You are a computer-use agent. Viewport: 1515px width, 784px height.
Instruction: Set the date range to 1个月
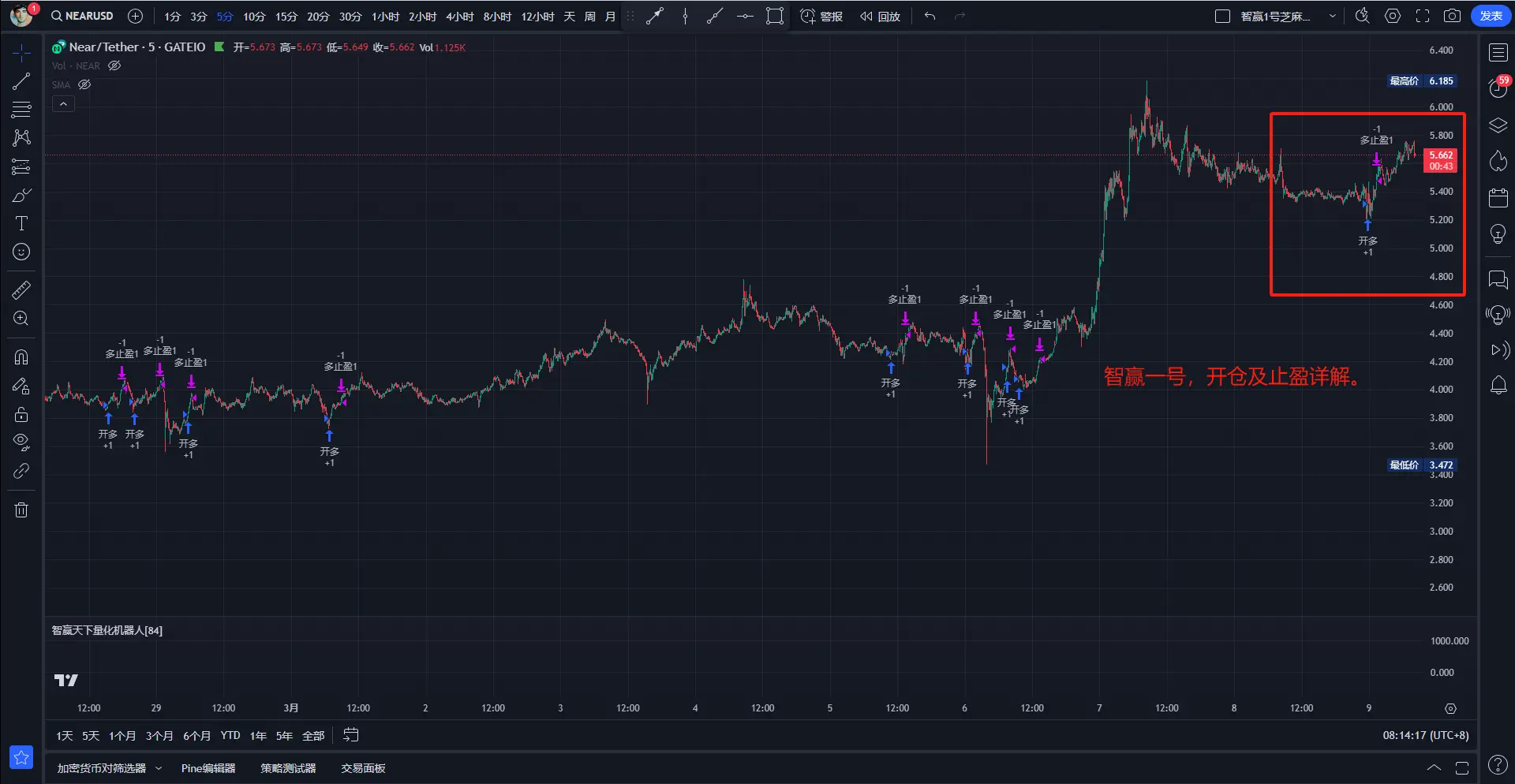point(122,735)
